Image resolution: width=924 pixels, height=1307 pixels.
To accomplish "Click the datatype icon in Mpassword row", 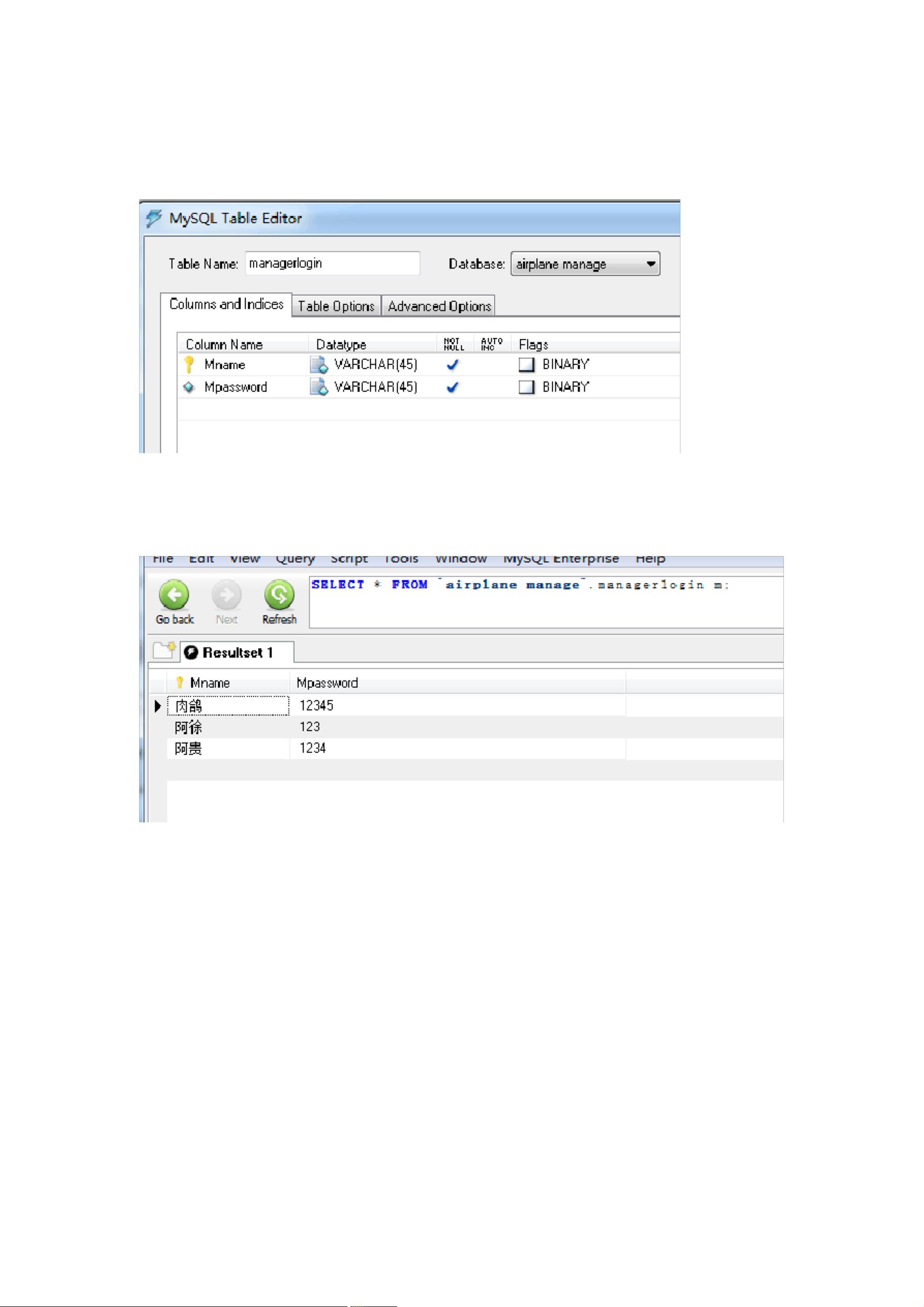I will (x=319, y=387).
